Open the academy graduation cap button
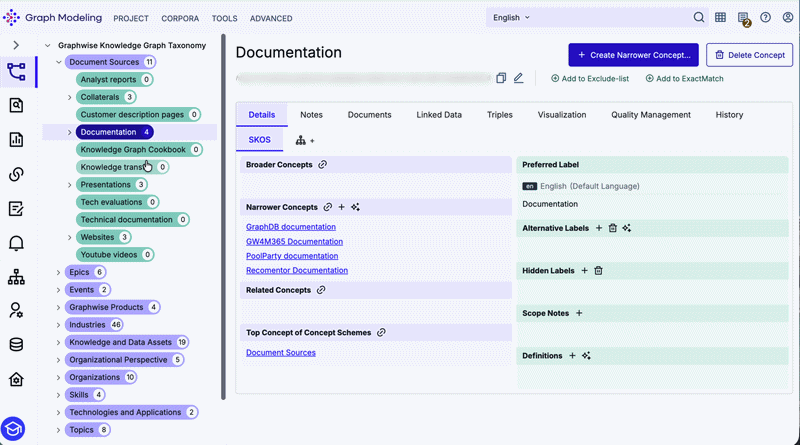This screenshot has height=445, width=800. point(13,429)
